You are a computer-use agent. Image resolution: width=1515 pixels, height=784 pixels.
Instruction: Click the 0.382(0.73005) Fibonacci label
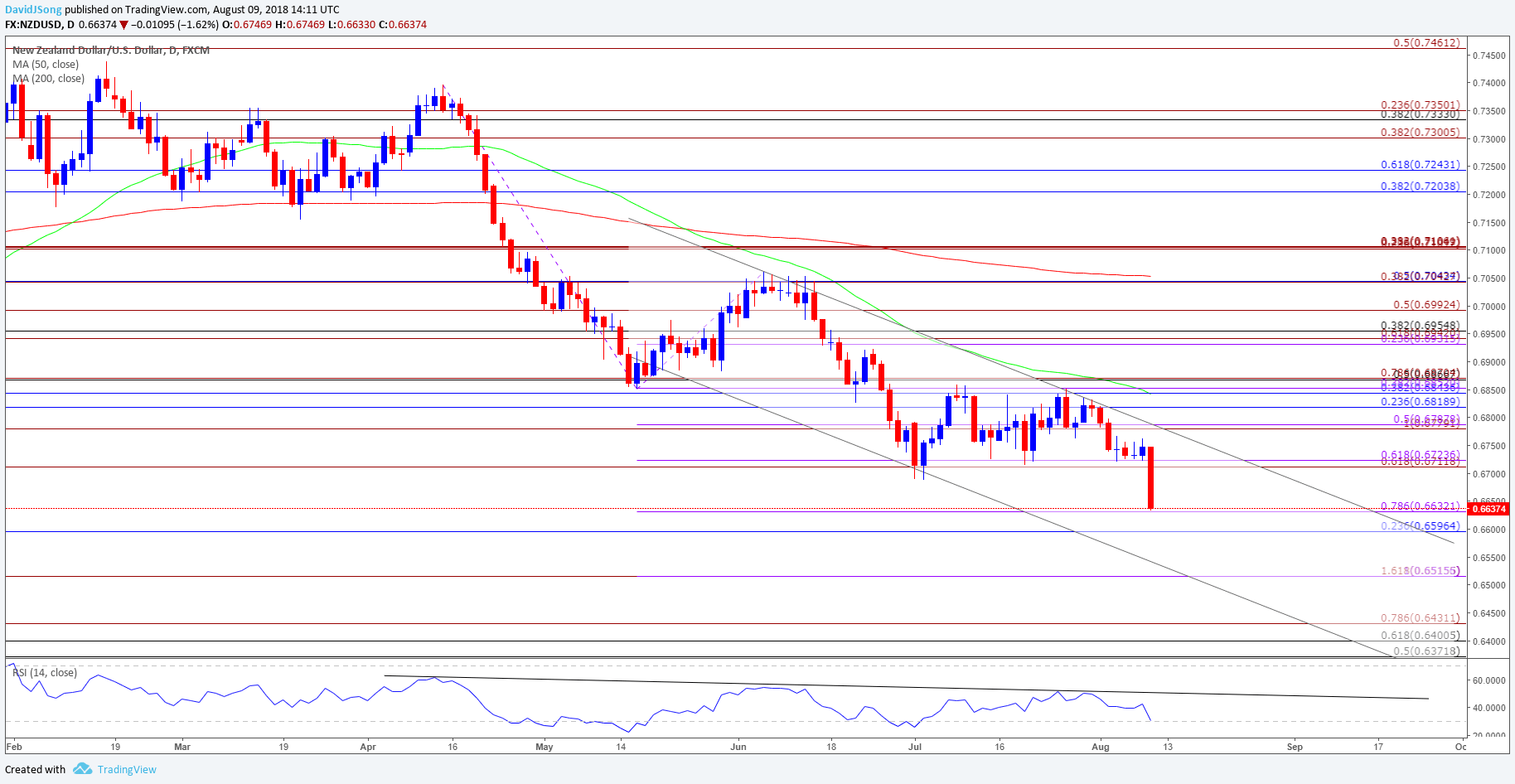pos(1421,132)
